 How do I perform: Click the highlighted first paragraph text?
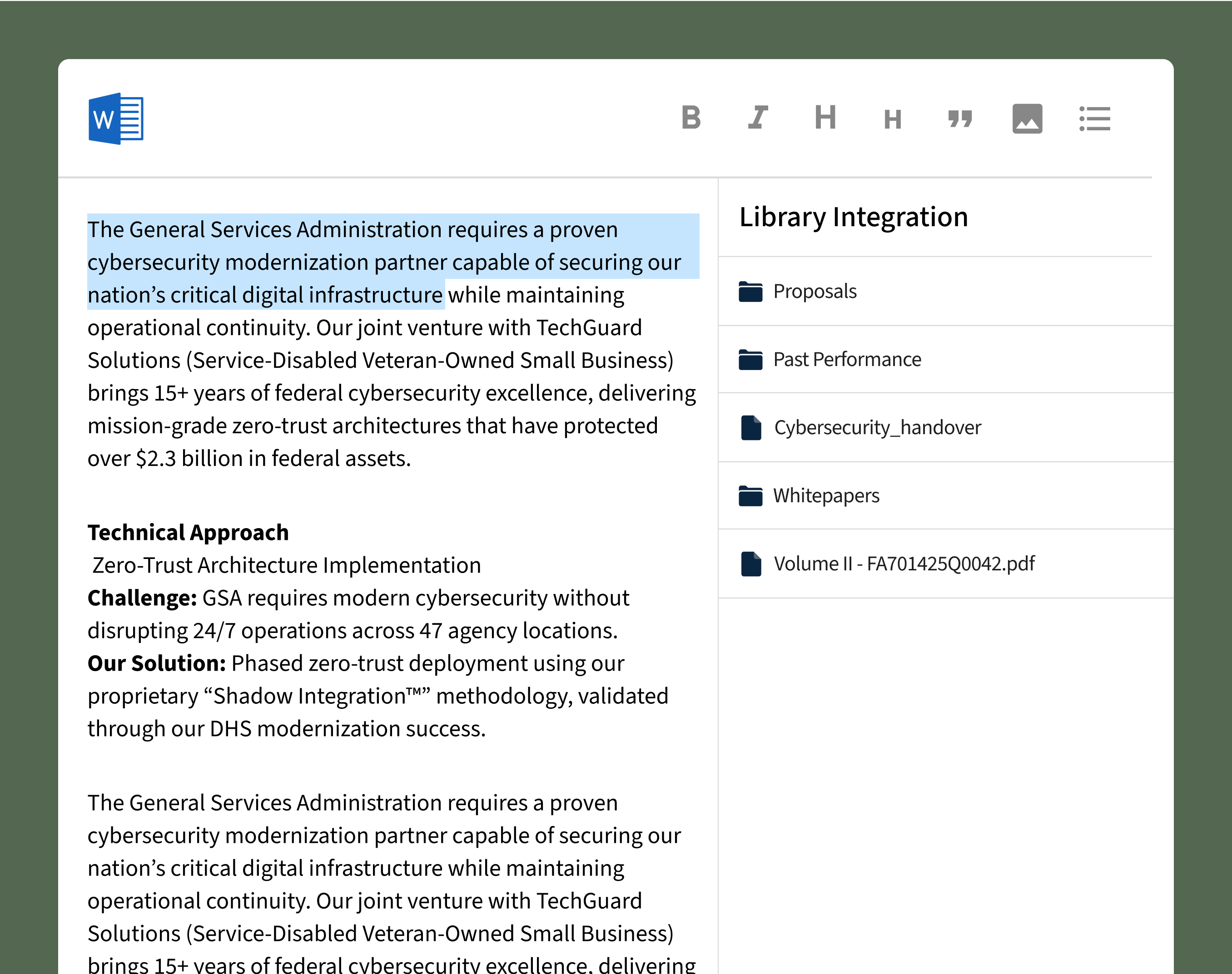pos(384,262)
